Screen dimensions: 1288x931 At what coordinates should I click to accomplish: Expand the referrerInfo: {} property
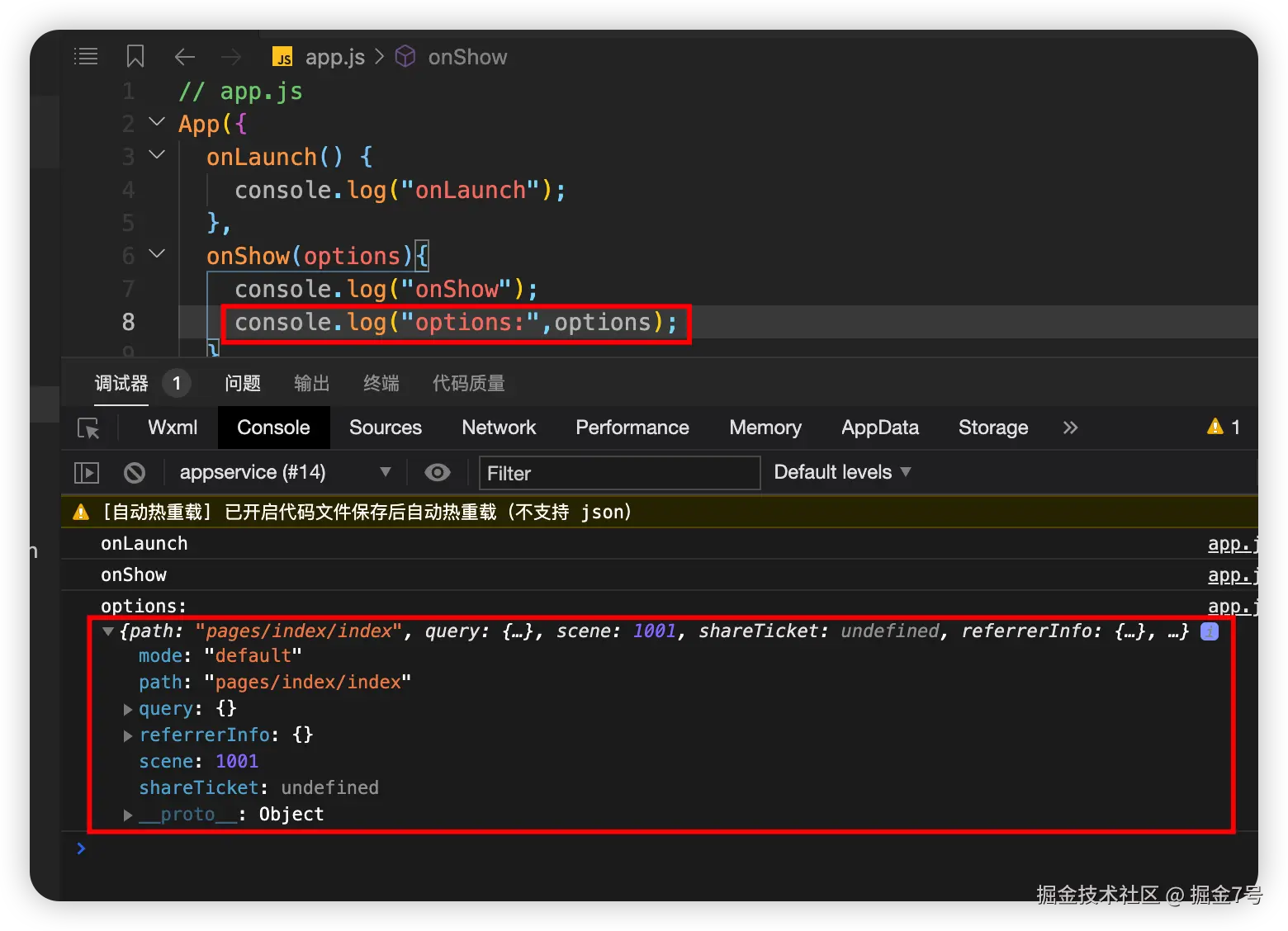[127, 735]
